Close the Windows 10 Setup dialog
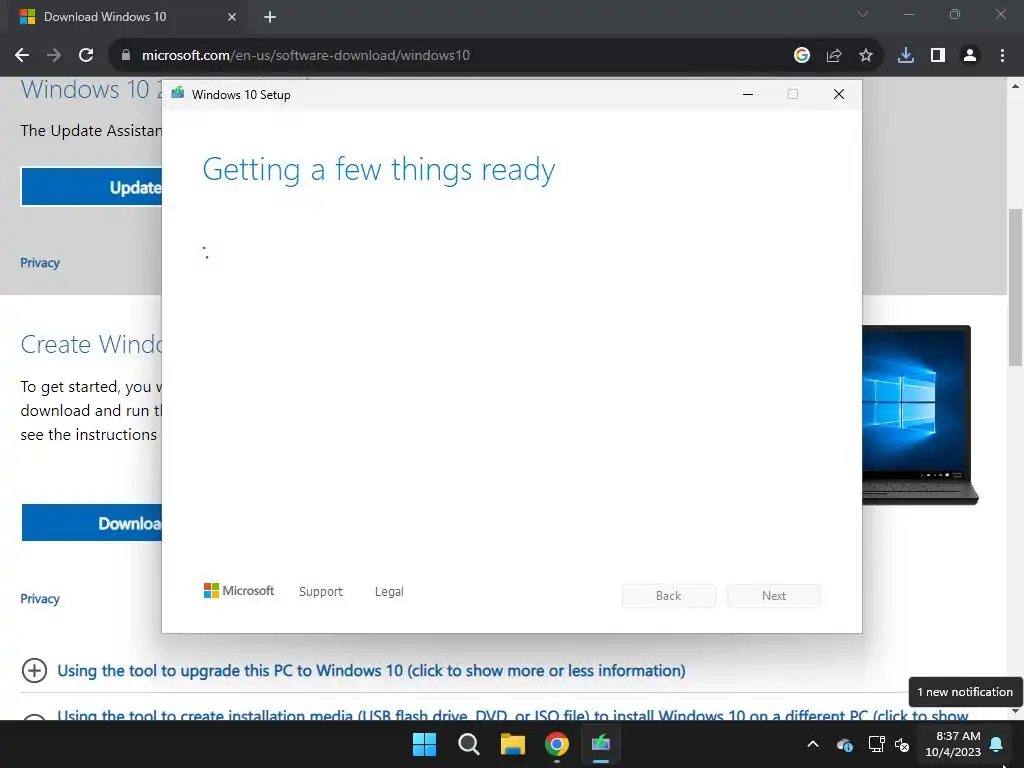 click(839, 95)
